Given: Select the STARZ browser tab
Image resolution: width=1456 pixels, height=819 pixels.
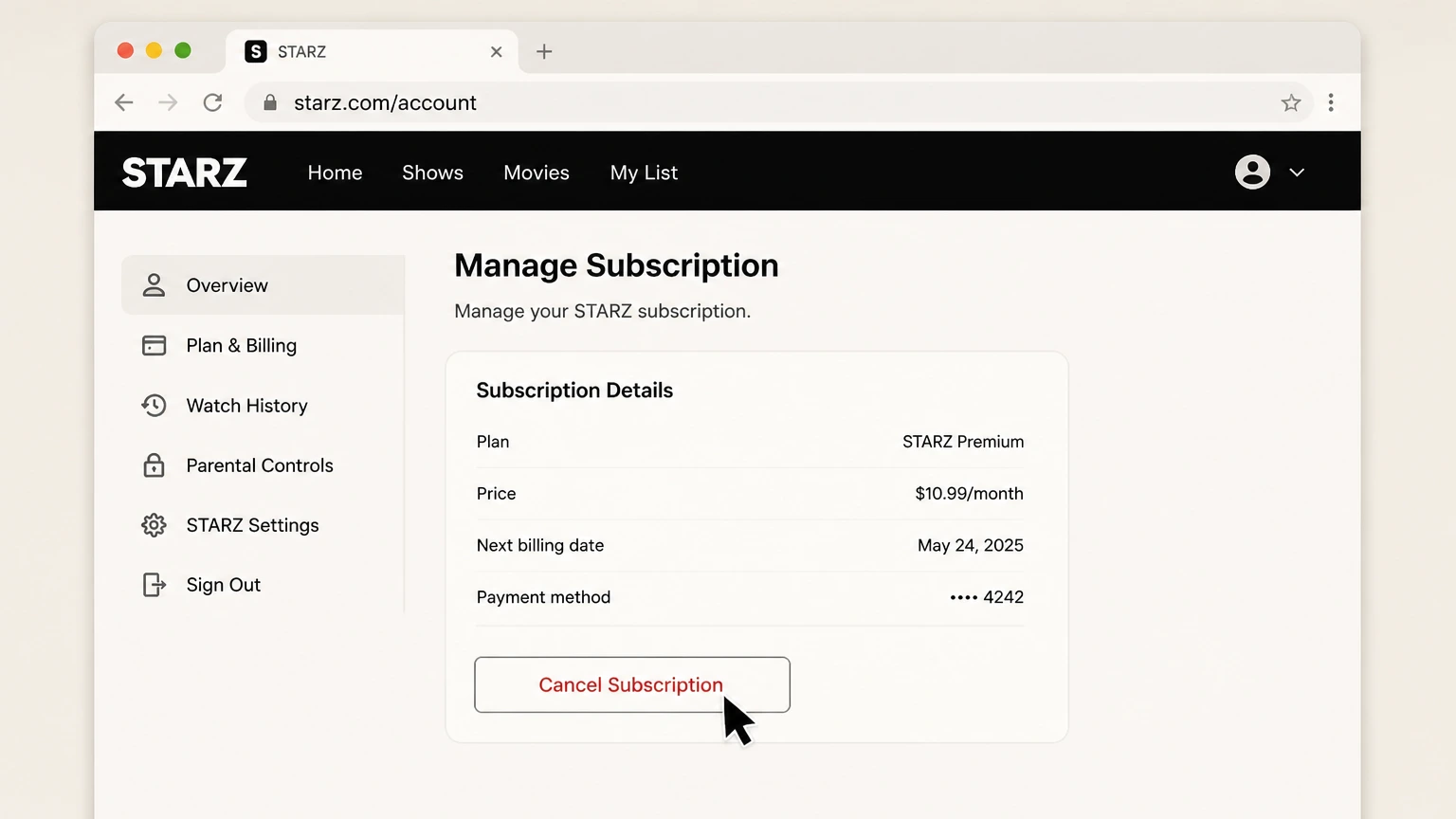Looking at the screenshot, I should 372,51.
